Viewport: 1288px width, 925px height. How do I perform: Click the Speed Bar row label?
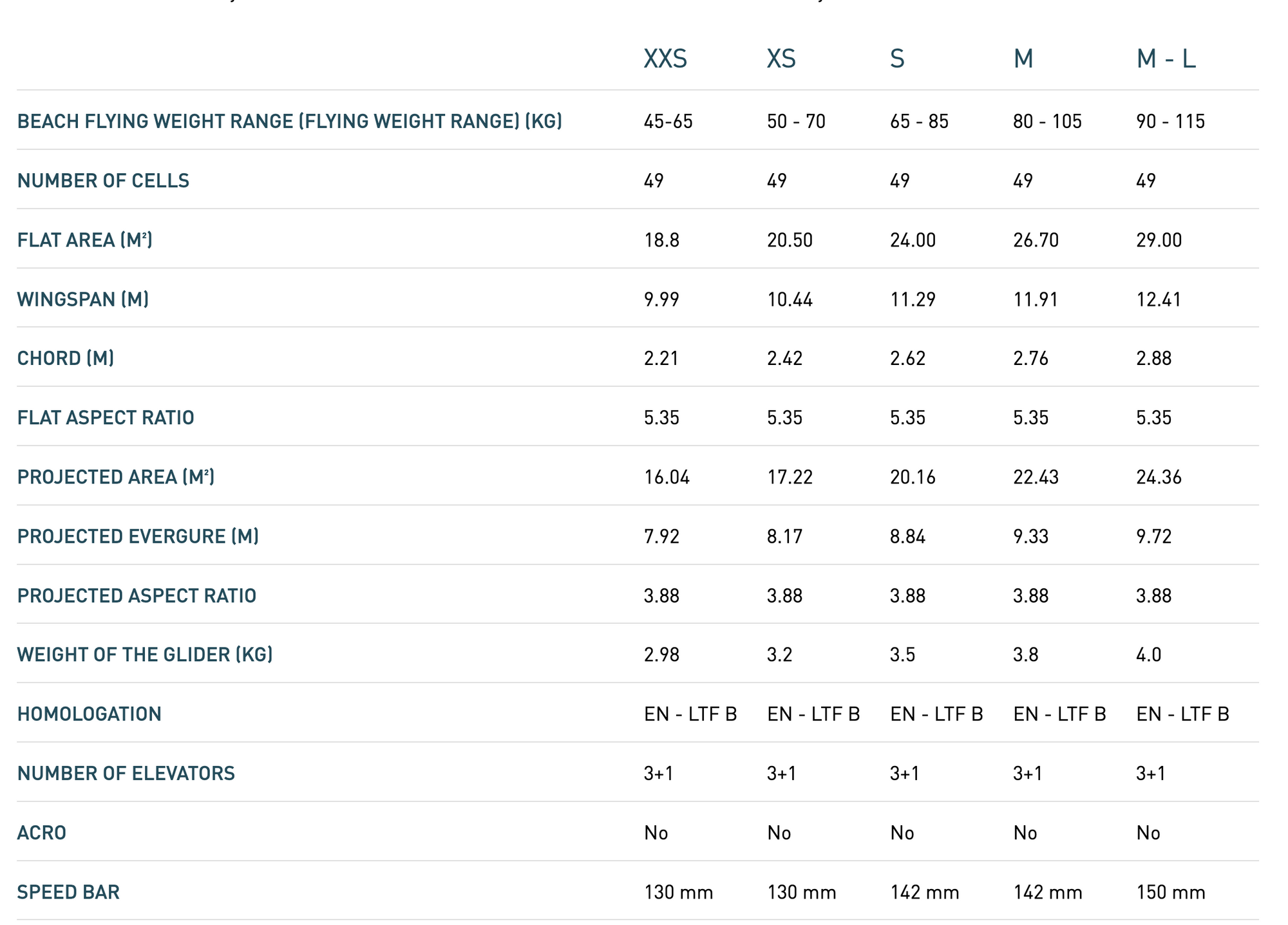pos(68,892)
